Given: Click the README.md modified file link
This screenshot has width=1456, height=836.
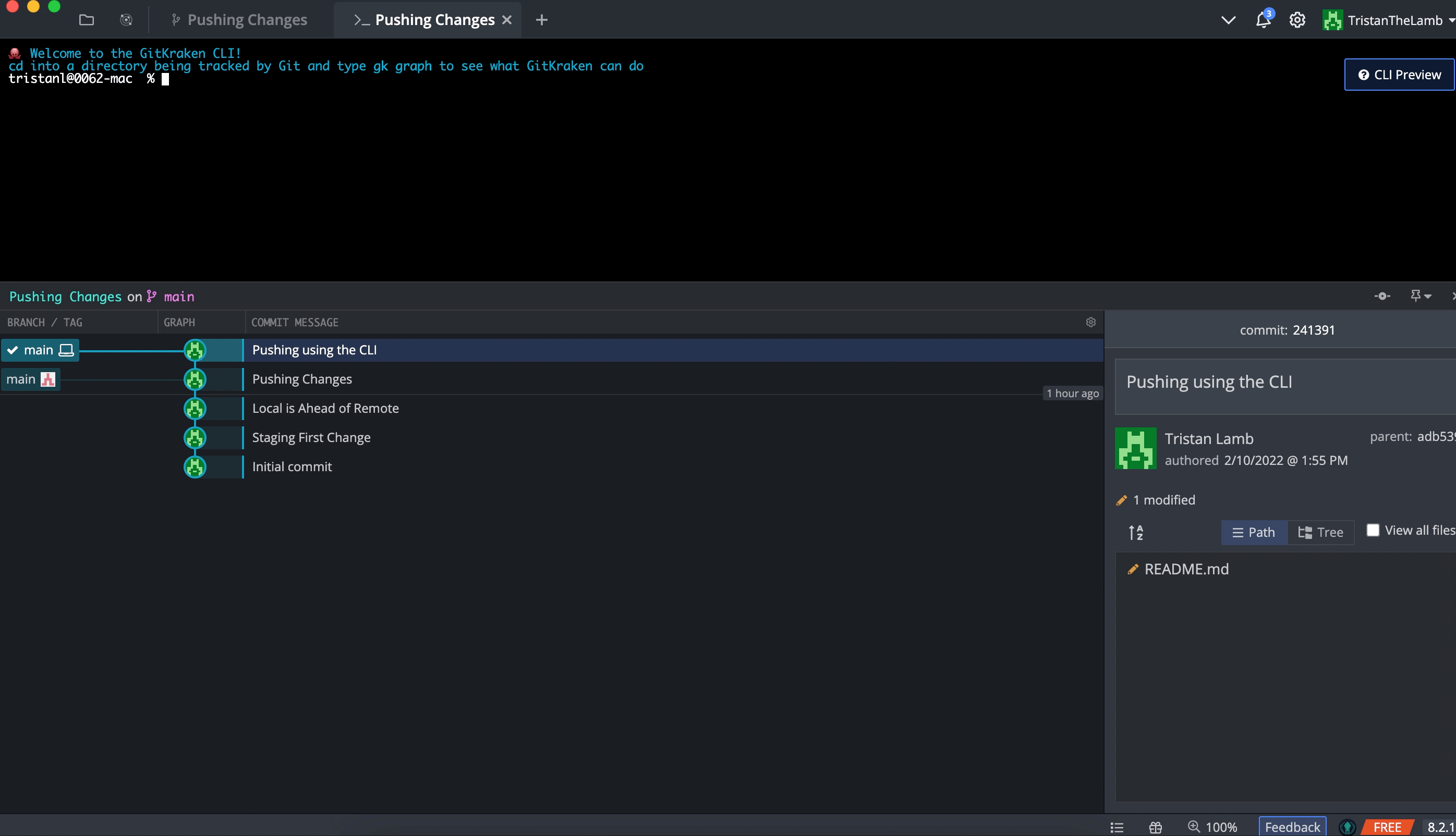Looking at the screenshot, I should tap(1186, 568).
